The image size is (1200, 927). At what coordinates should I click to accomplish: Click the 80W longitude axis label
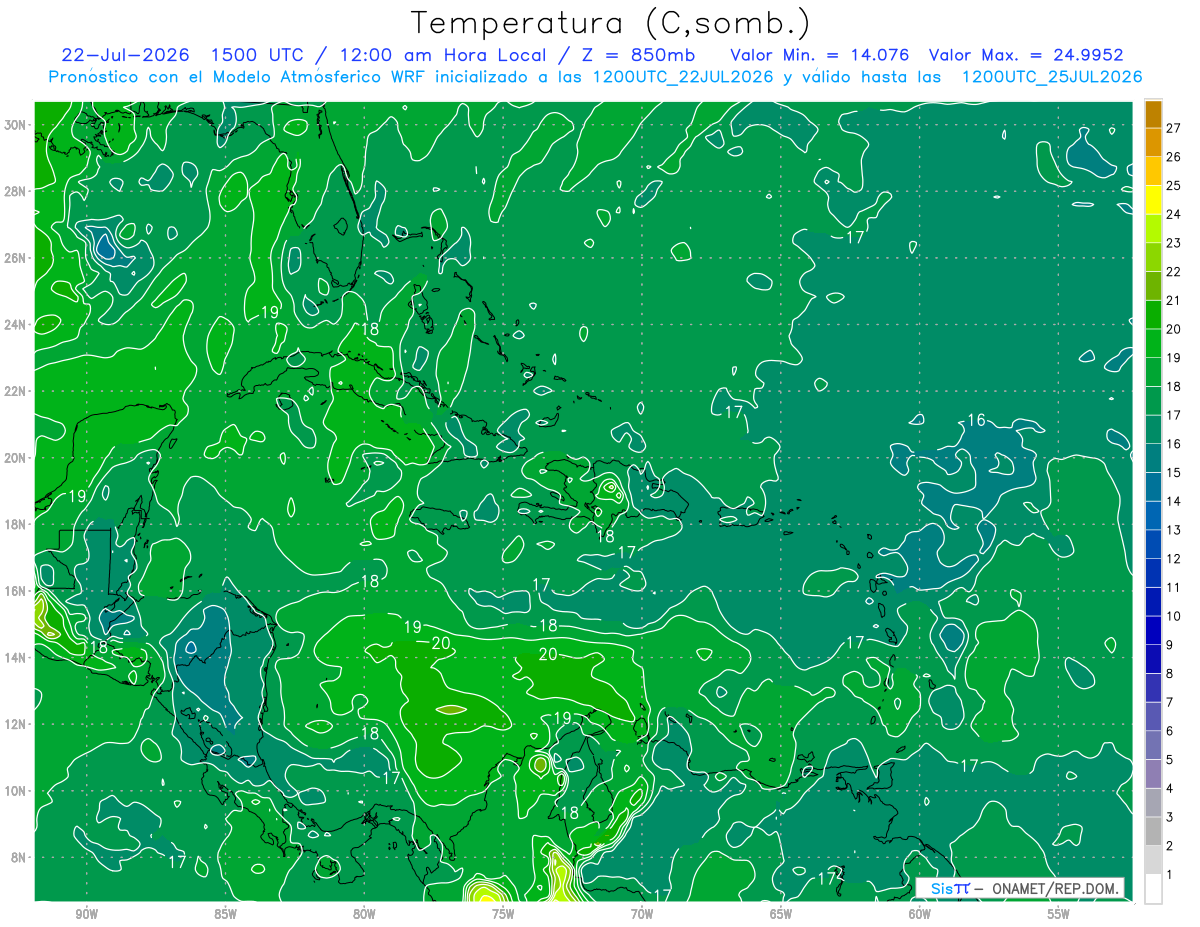pos(365,914)
